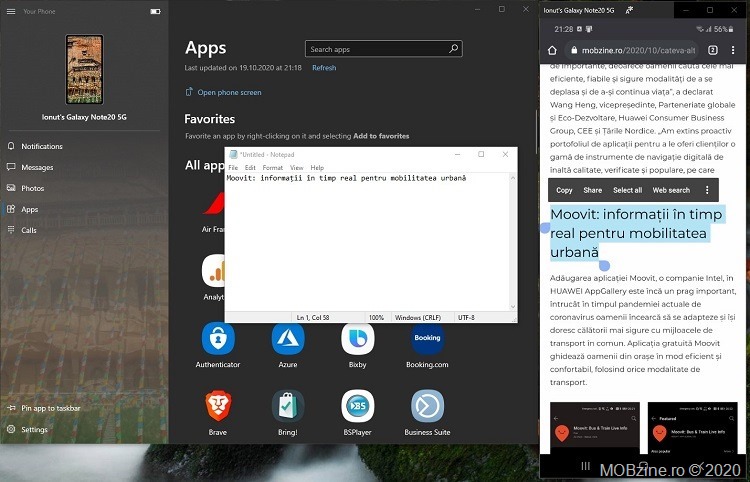Minimize the Notepad window
Viewport: 750px width, 482px height.
457,154
